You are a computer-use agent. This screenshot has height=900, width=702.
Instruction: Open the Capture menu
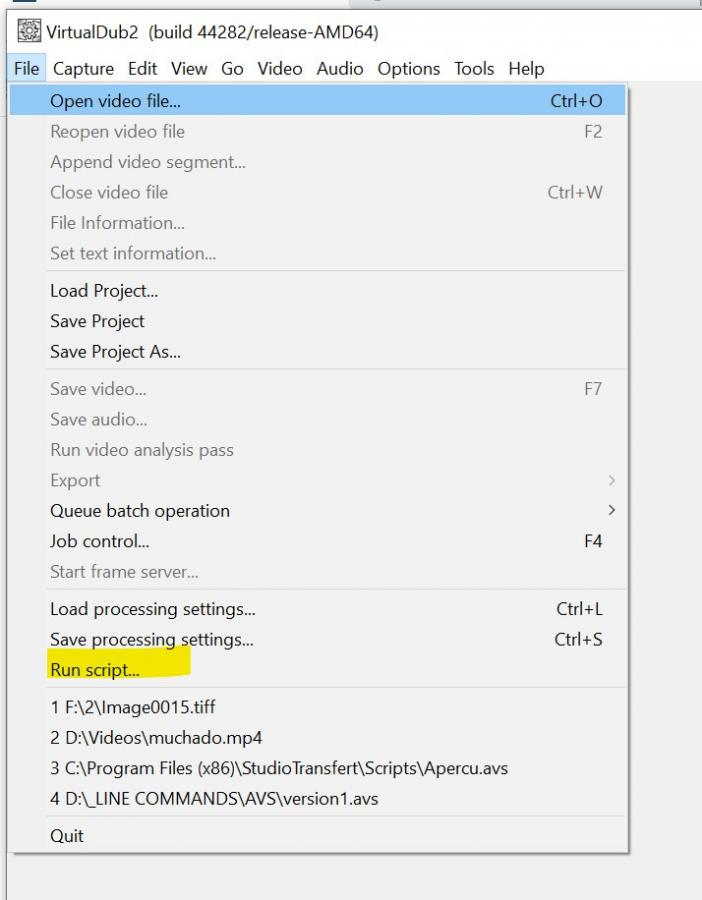click(x=83, y=68)
